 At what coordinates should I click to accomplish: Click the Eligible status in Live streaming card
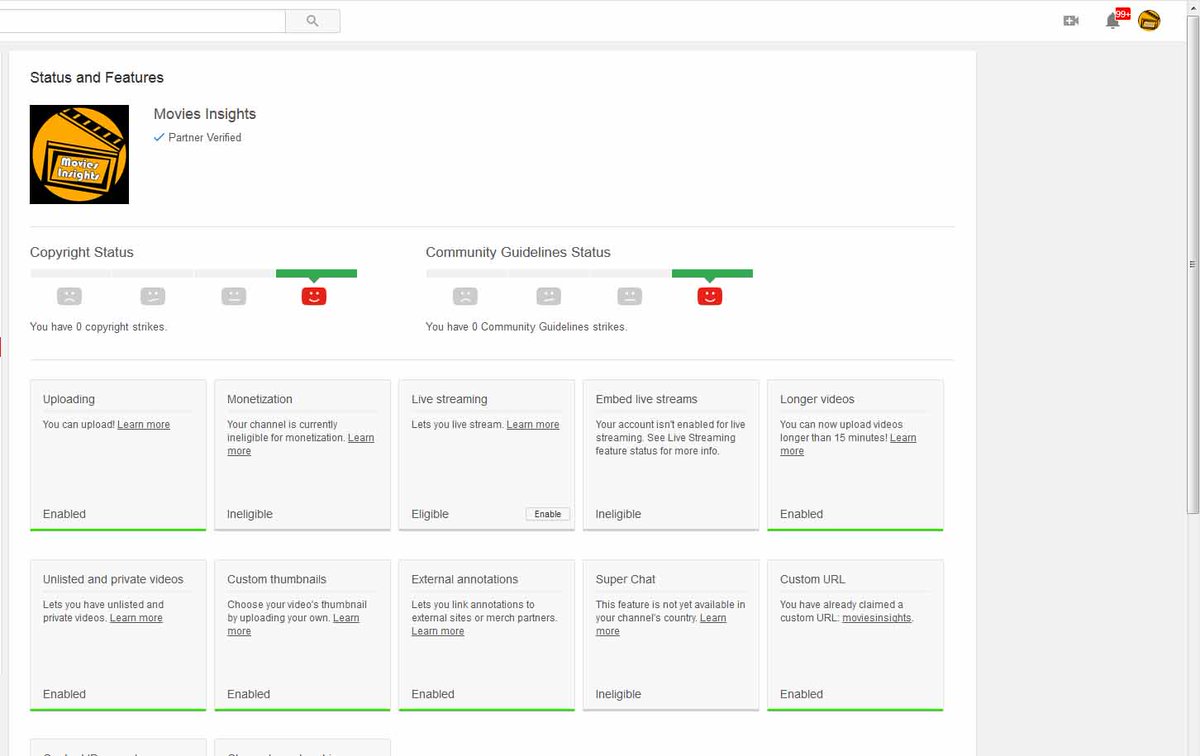430,514
